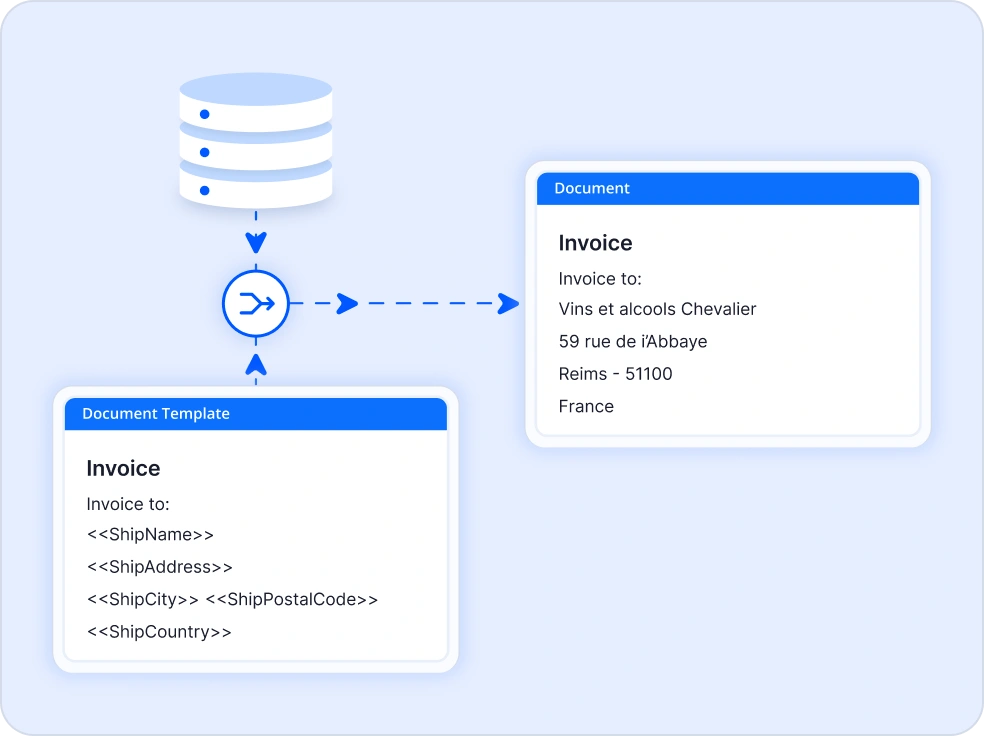Click Invoice heading in the Document card
The image size is (984, 736).
pos(595,243)
